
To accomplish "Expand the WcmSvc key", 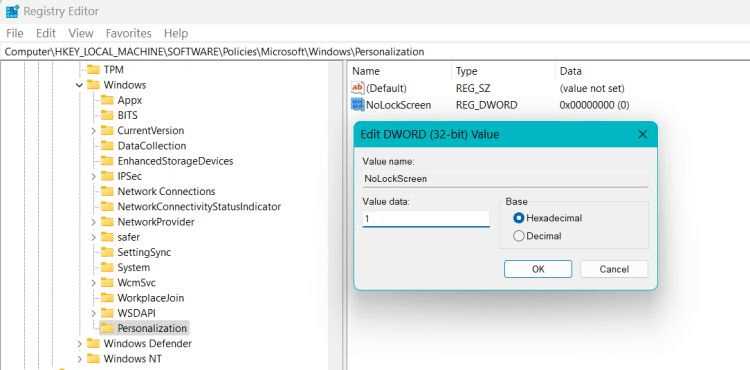I will pyautogui.click(x=93, y=283).
